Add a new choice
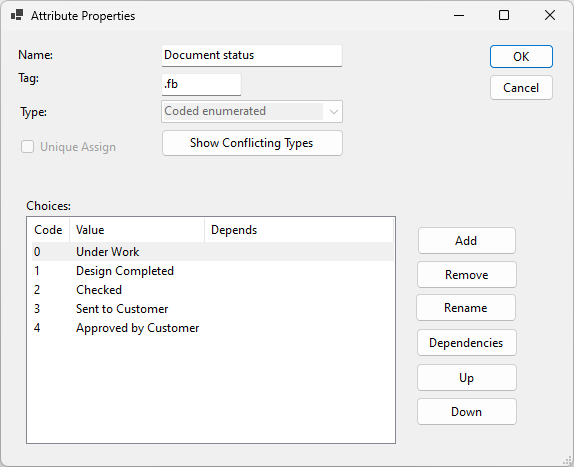 click(466, 241)
